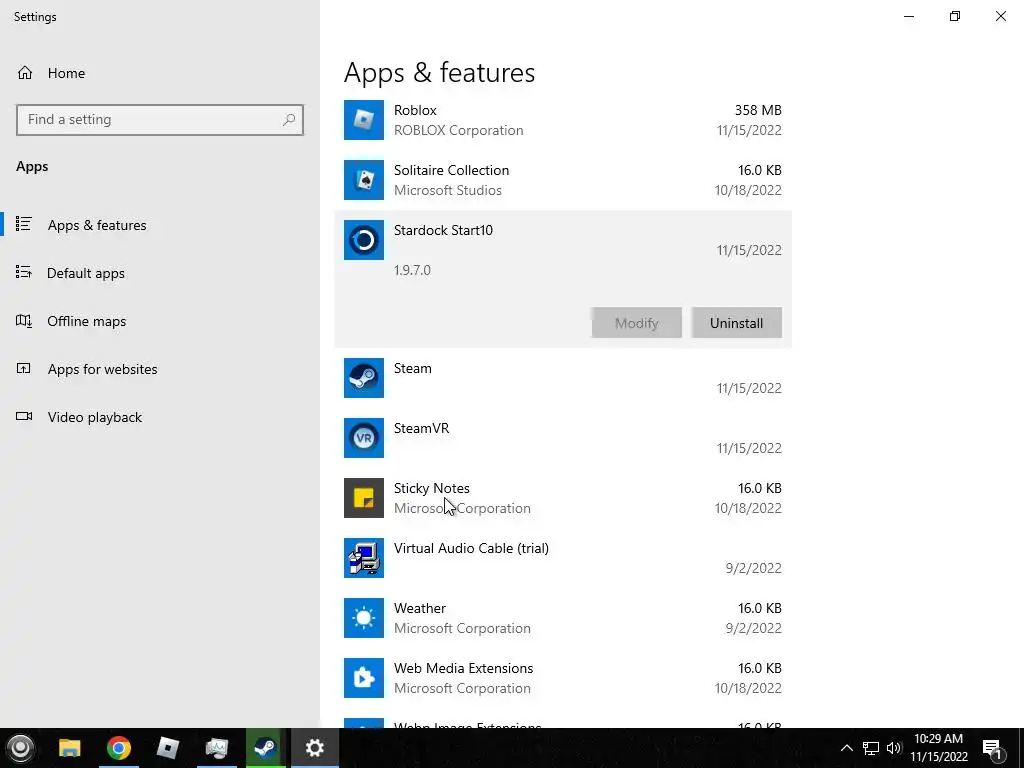The width and height of the screenshot is (1024, 768).
Task: Click the 358 MB size value
Action: (x=758, y=110)
